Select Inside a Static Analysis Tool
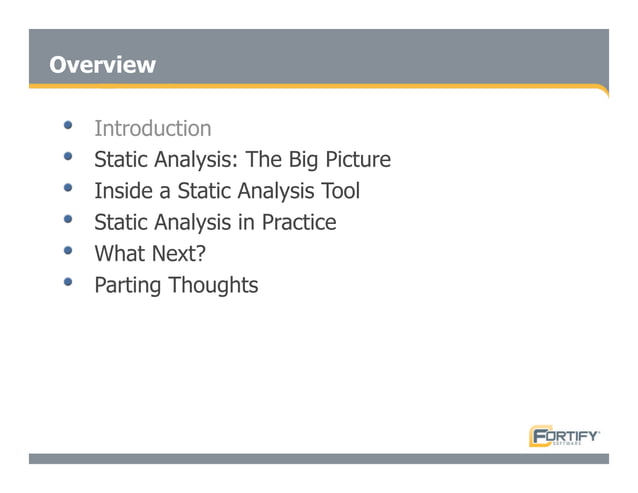Image resolution: width=638 pixels, height=493 pixels. coord(227,191)
